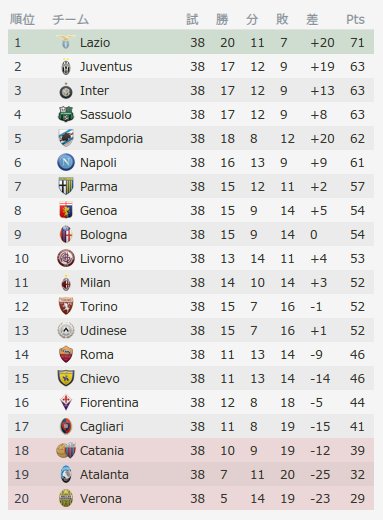
Task: Open the Milan team name link
Action: click(x=95, y=283)
